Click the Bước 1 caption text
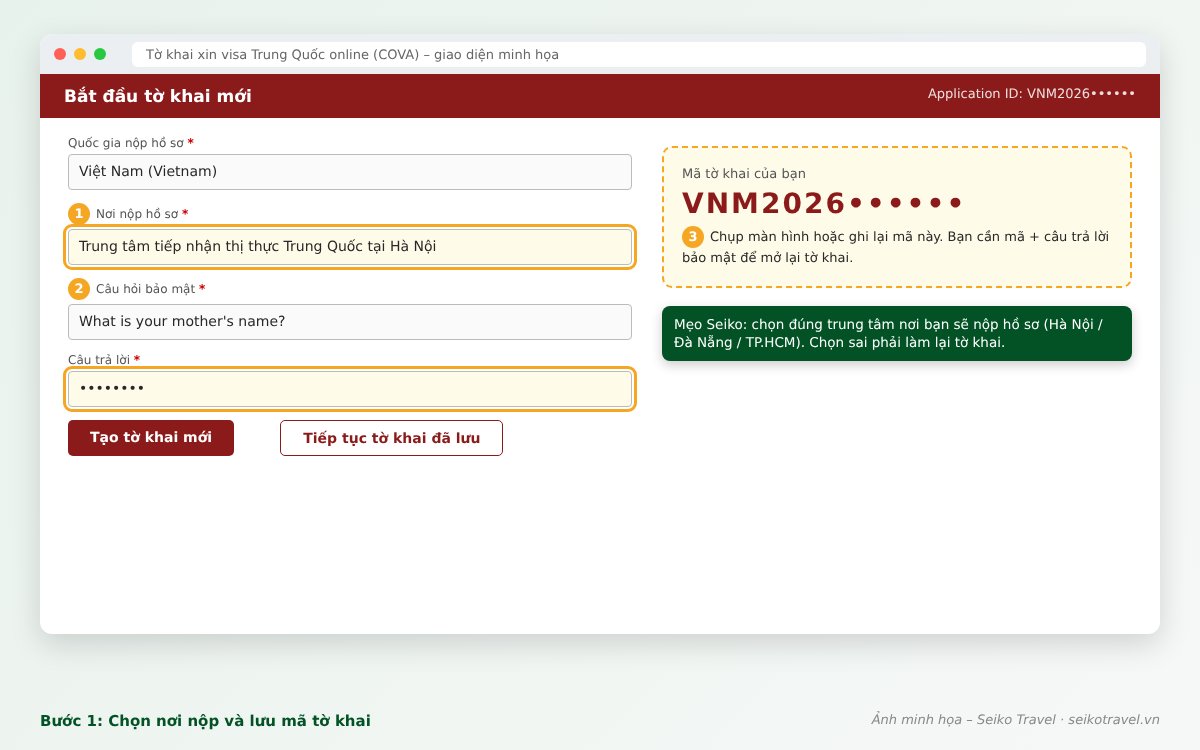 pos(205,721)
